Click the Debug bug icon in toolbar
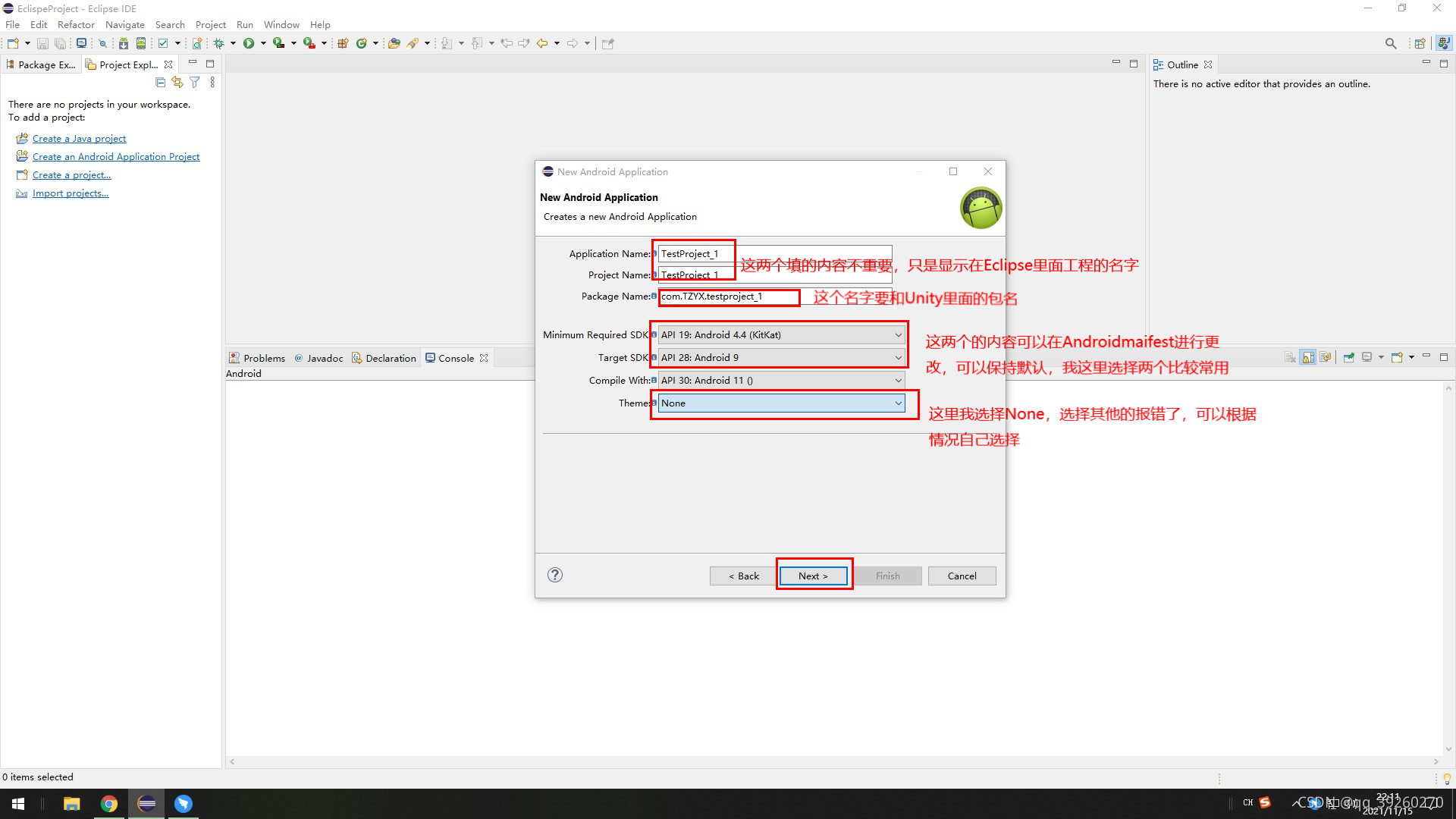1456x819 pixels. coord(218,43)
